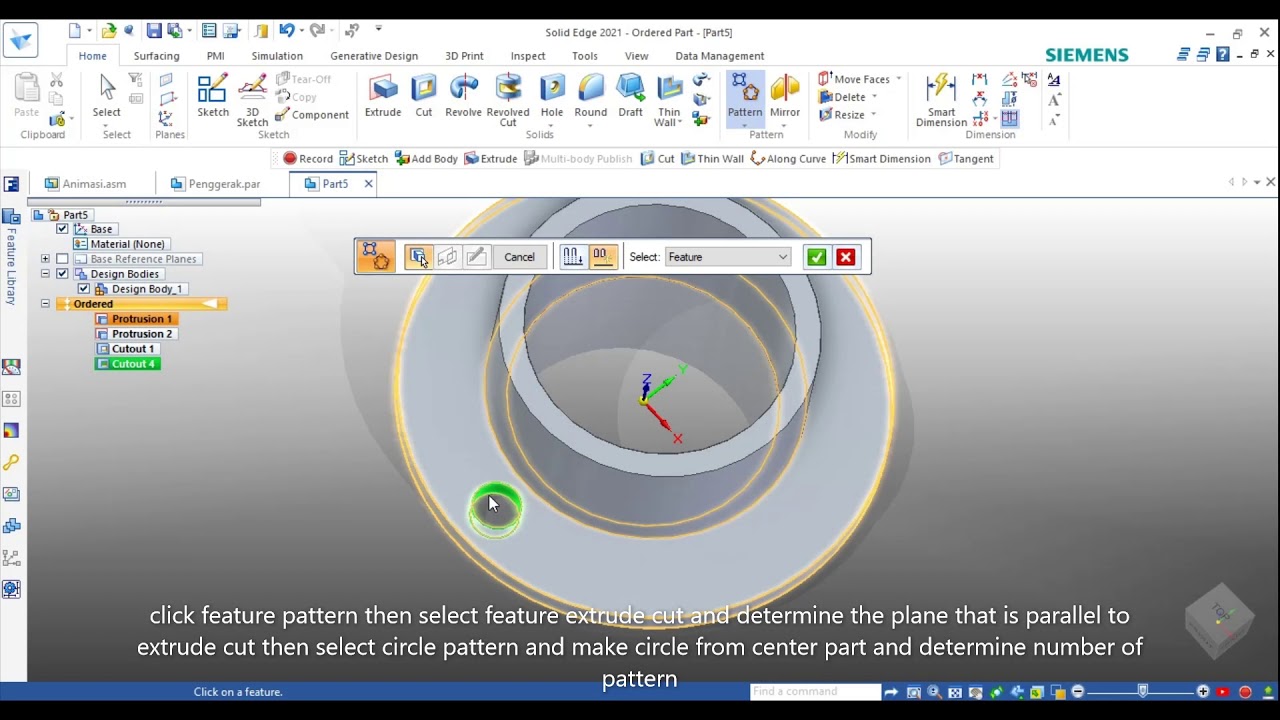The width and height of the screenshot is (1280, 720).
Task: Click the zoom slider handle in status bar
Action: click(x=1143, y=692)
